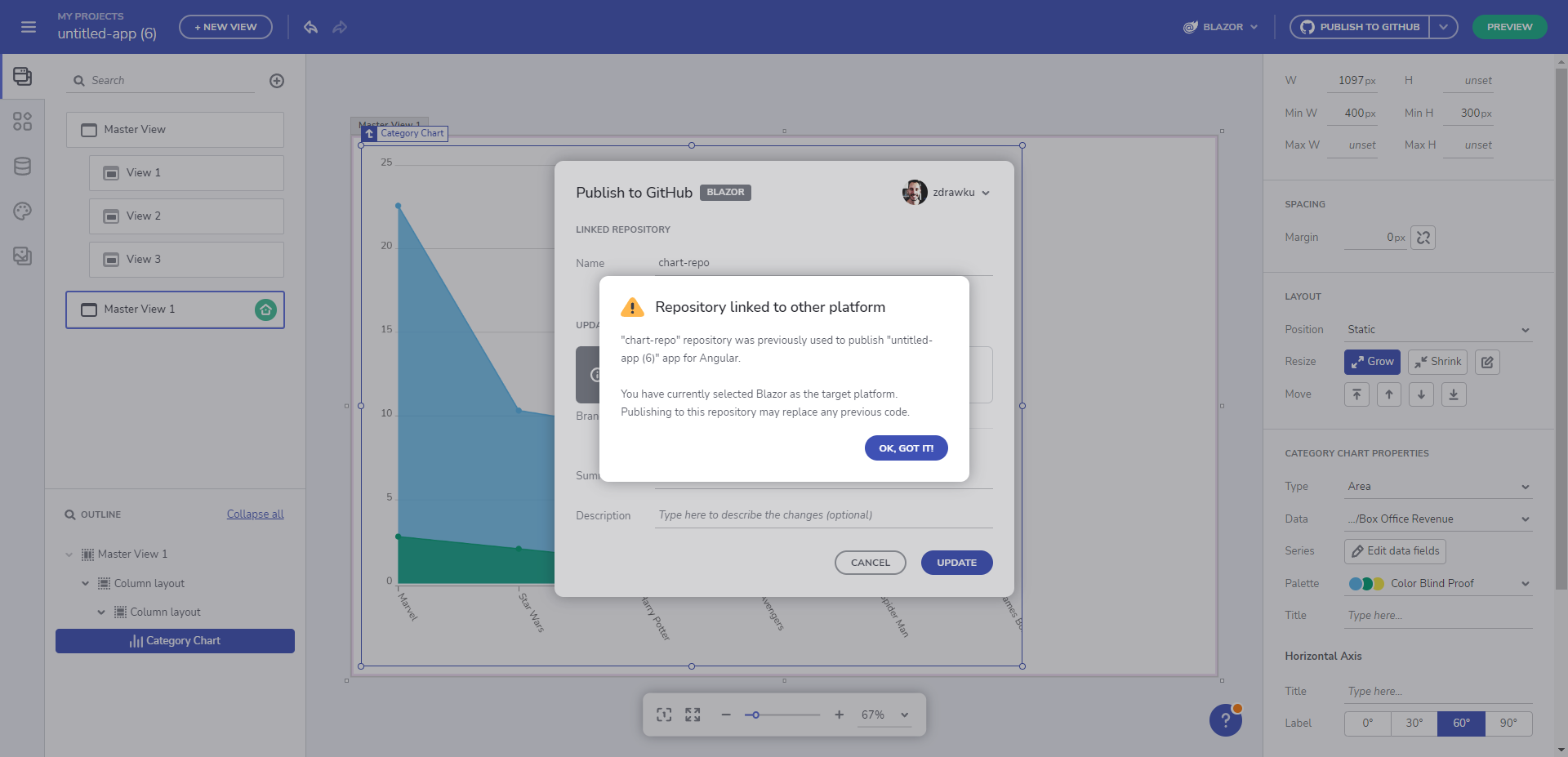The height and width of the screenshot is (757, 1568).
Task: Open the Components panel in sidebar
Action: coord(22,122)
